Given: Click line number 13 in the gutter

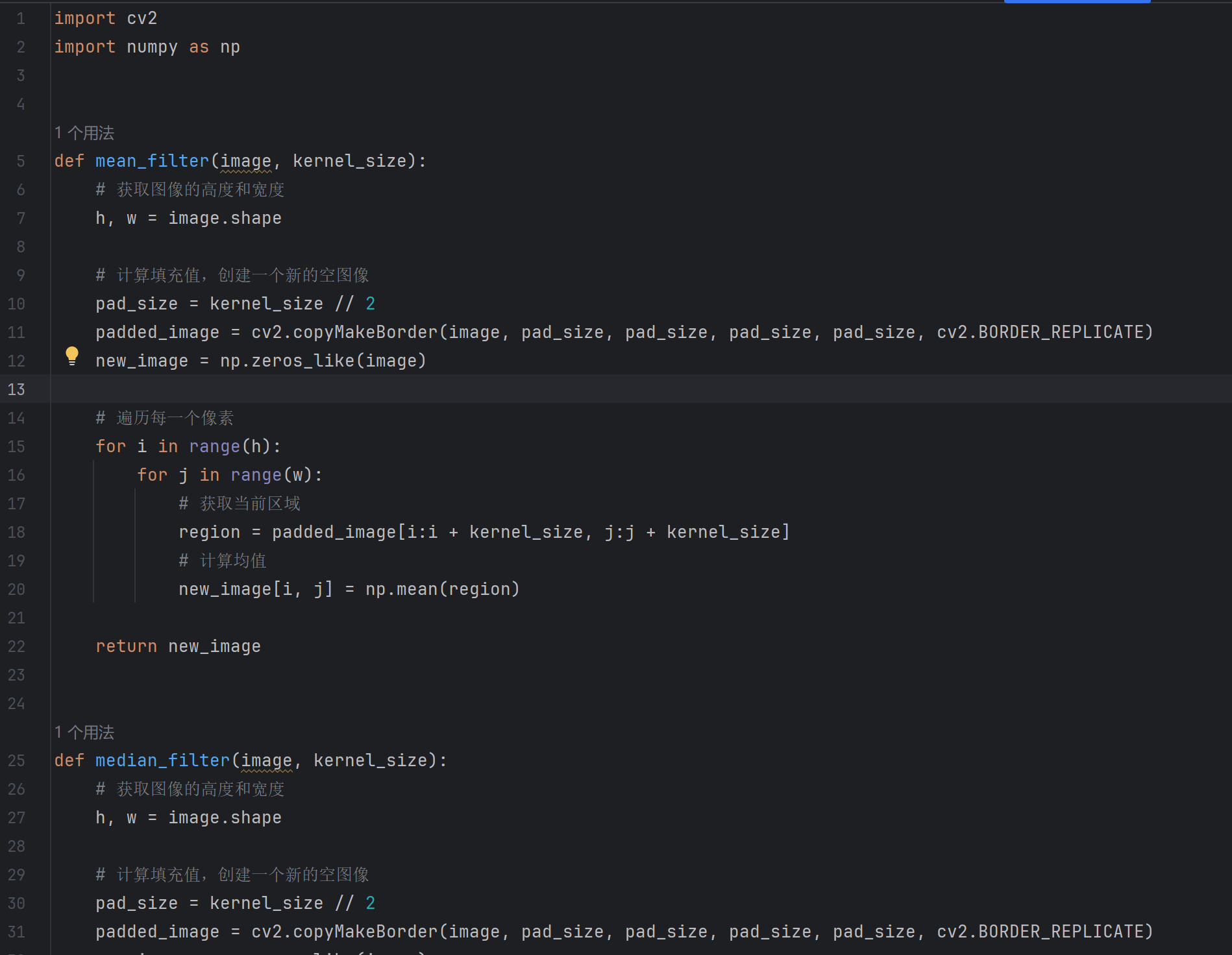Looking at the screenshot, I should [x=16, y=389].
